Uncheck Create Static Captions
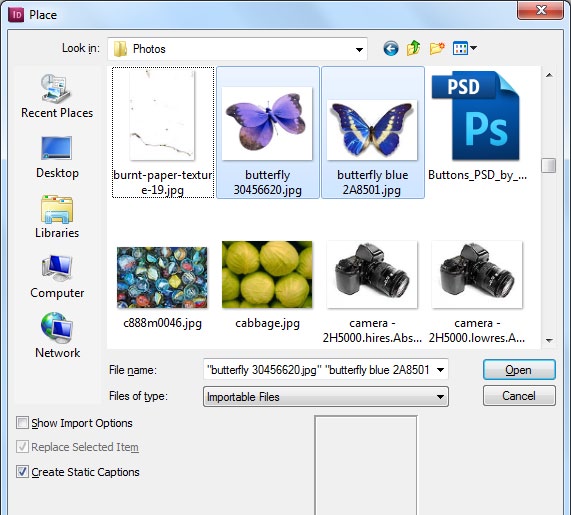571x515 pixels. coord(22,472)
